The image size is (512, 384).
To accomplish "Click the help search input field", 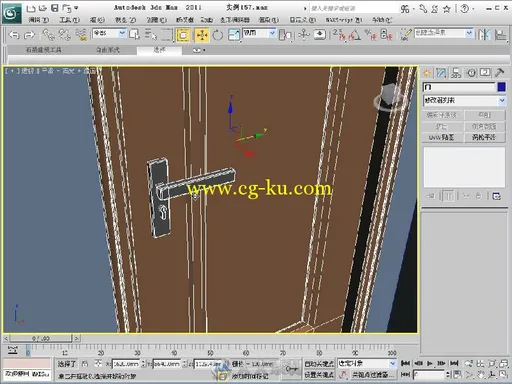I will point(353,8).
